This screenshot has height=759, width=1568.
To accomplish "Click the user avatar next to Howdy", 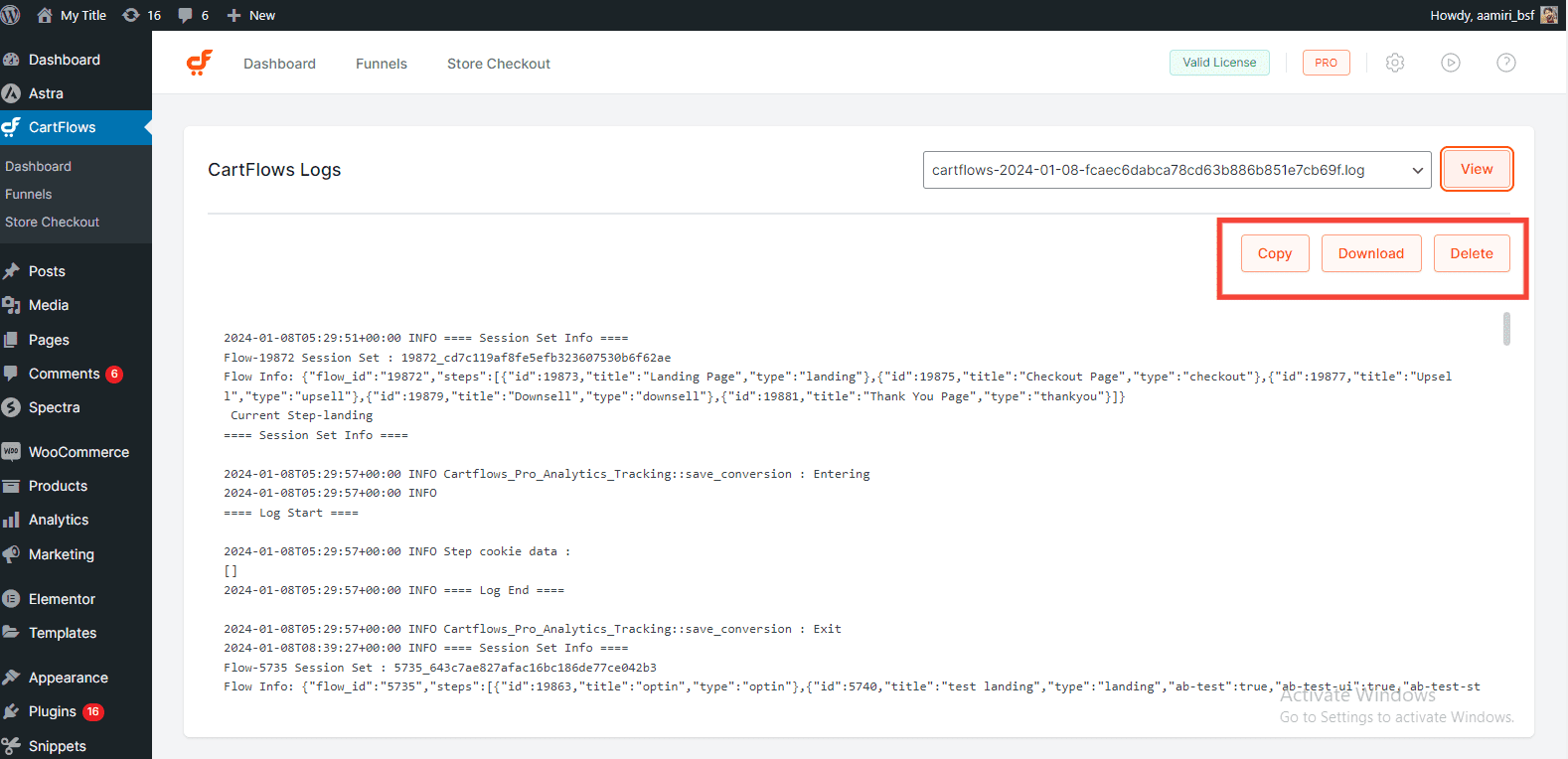I will click(1549, 15).
